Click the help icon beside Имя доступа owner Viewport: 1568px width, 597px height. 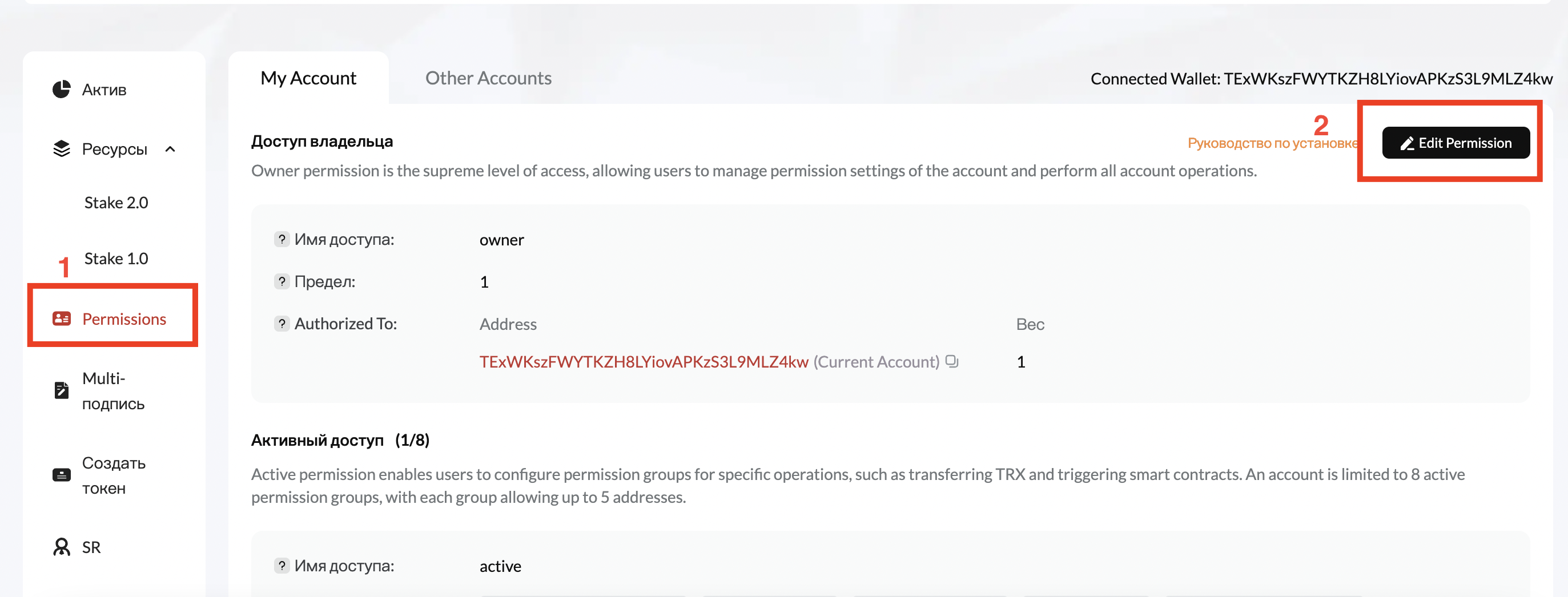click(x=281, y=239)
